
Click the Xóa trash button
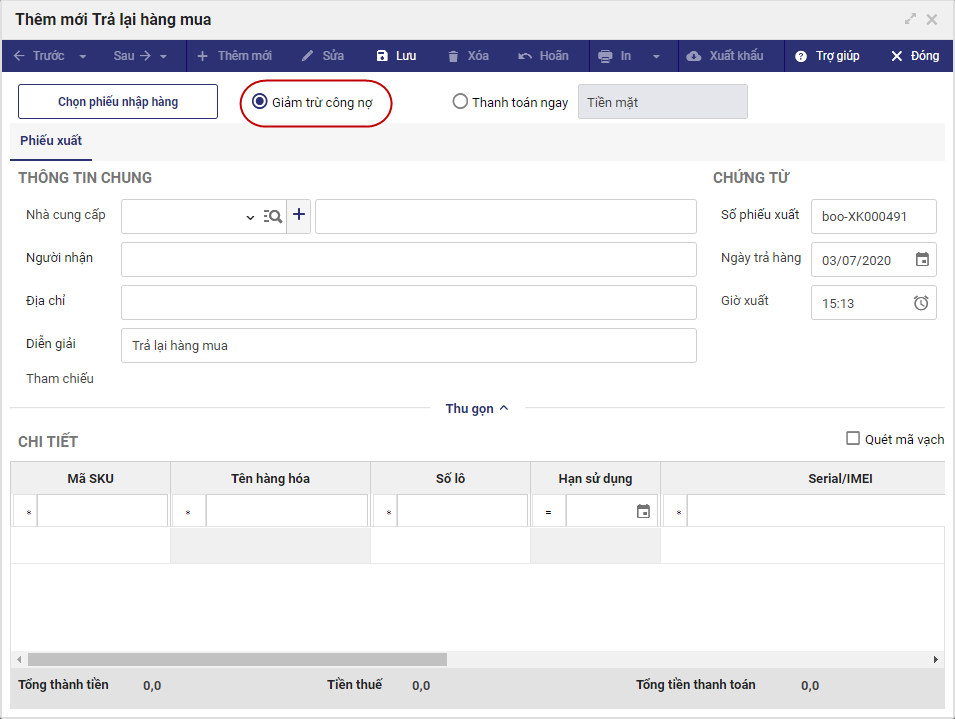(x=468, y=56)
